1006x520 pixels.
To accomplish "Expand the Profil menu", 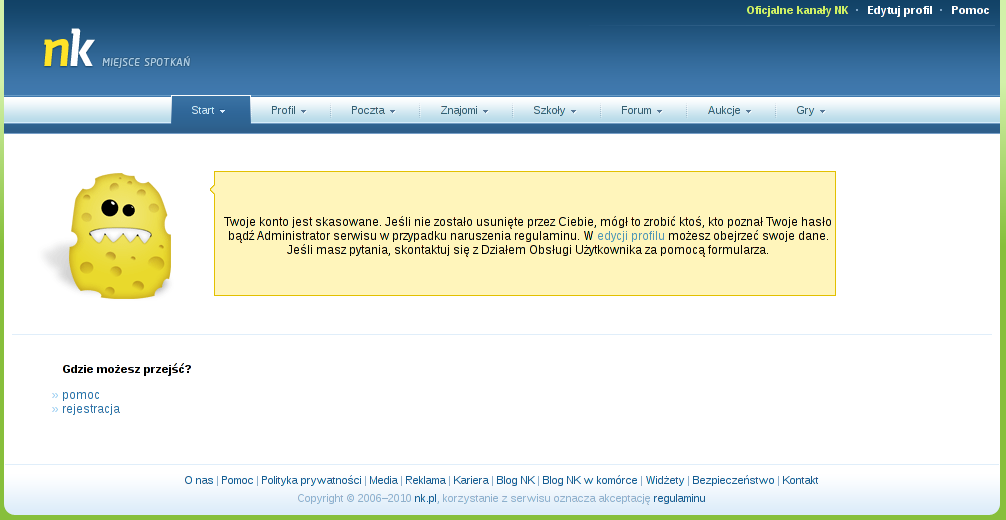I will click(x=288, y=110).
